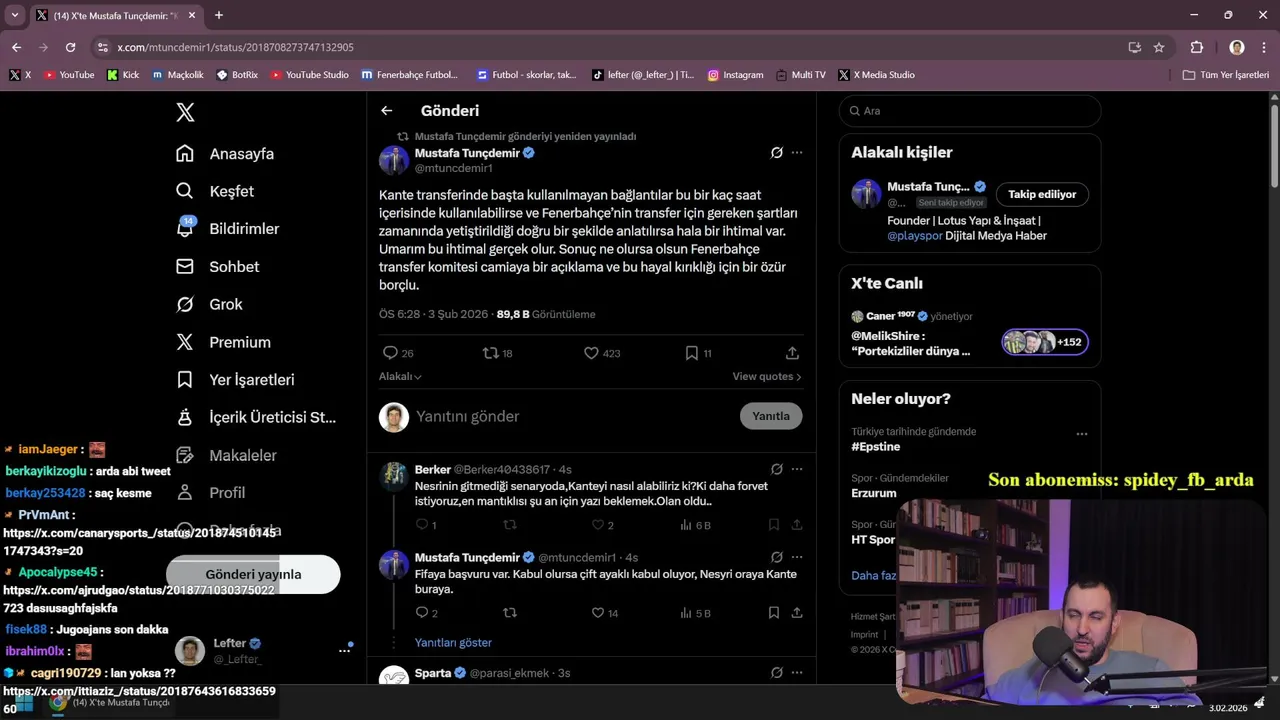Open Tüm Yer İşaretleri folder

pos(1225,75)
